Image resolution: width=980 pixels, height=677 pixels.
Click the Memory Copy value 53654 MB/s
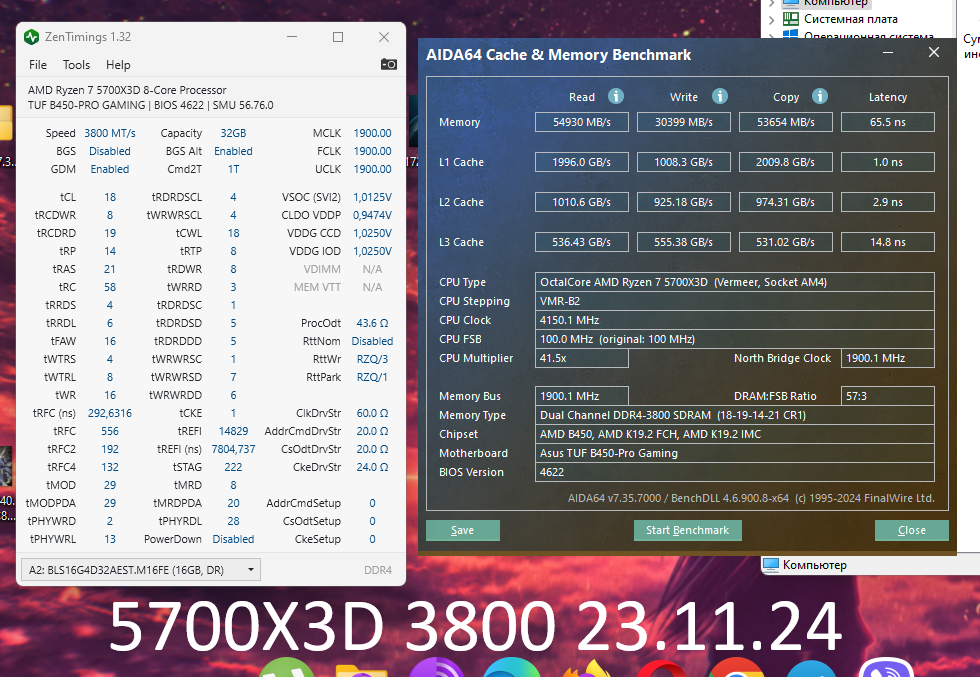pyautogui.click(x=786, y=122)
